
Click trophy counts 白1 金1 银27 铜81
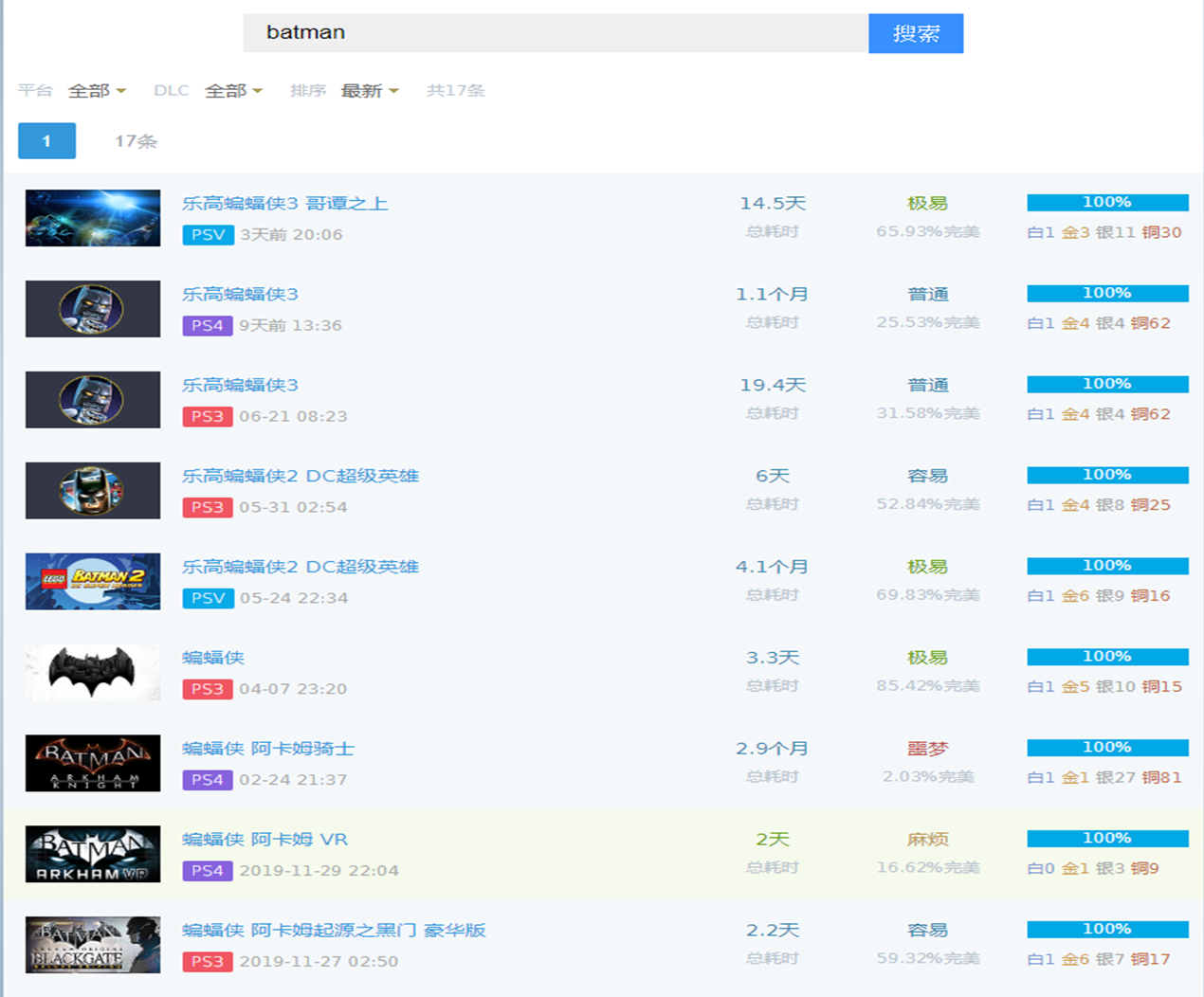tap(1104, 778)
